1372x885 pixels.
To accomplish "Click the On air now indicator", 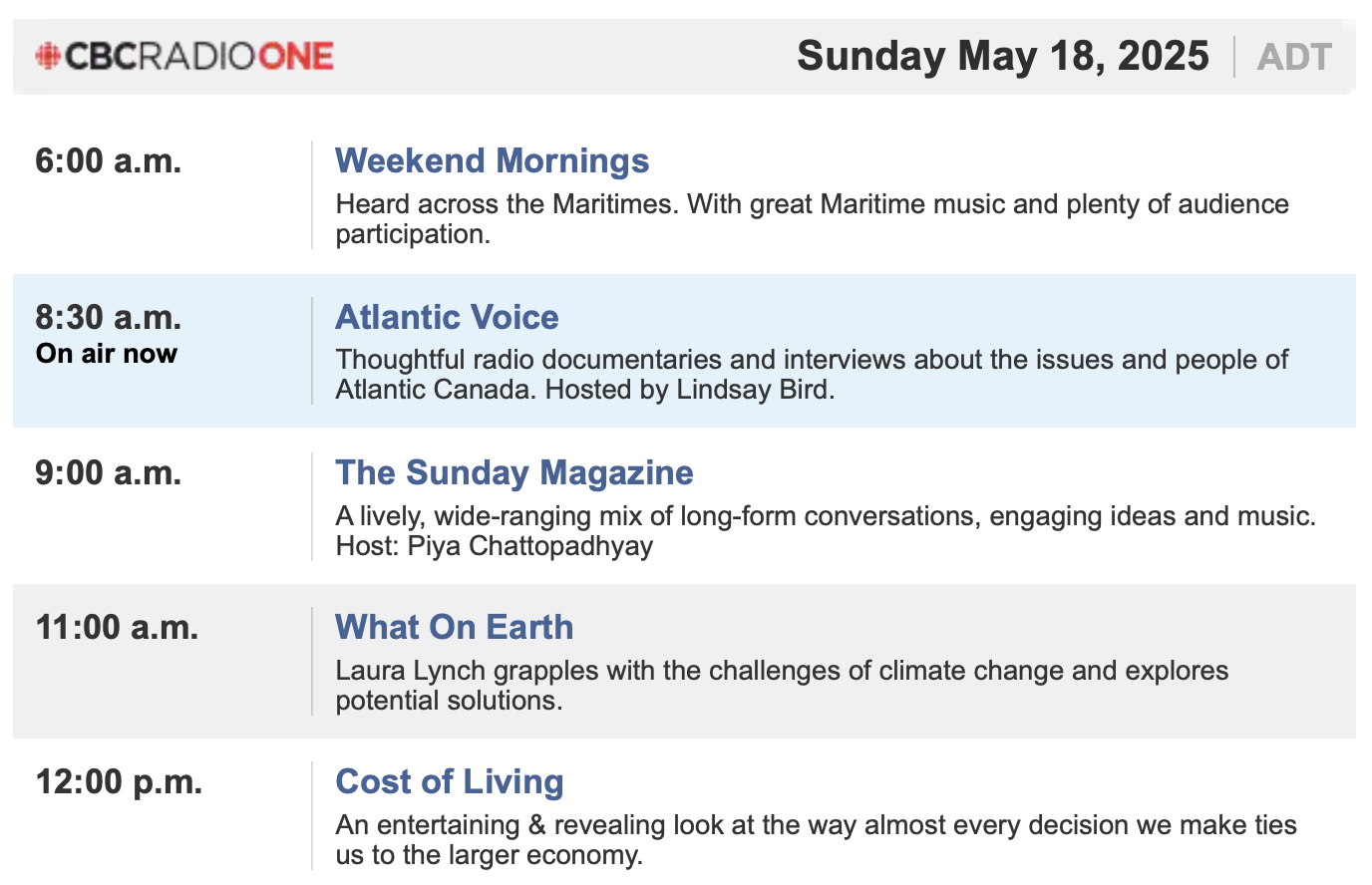I will 107,354.
